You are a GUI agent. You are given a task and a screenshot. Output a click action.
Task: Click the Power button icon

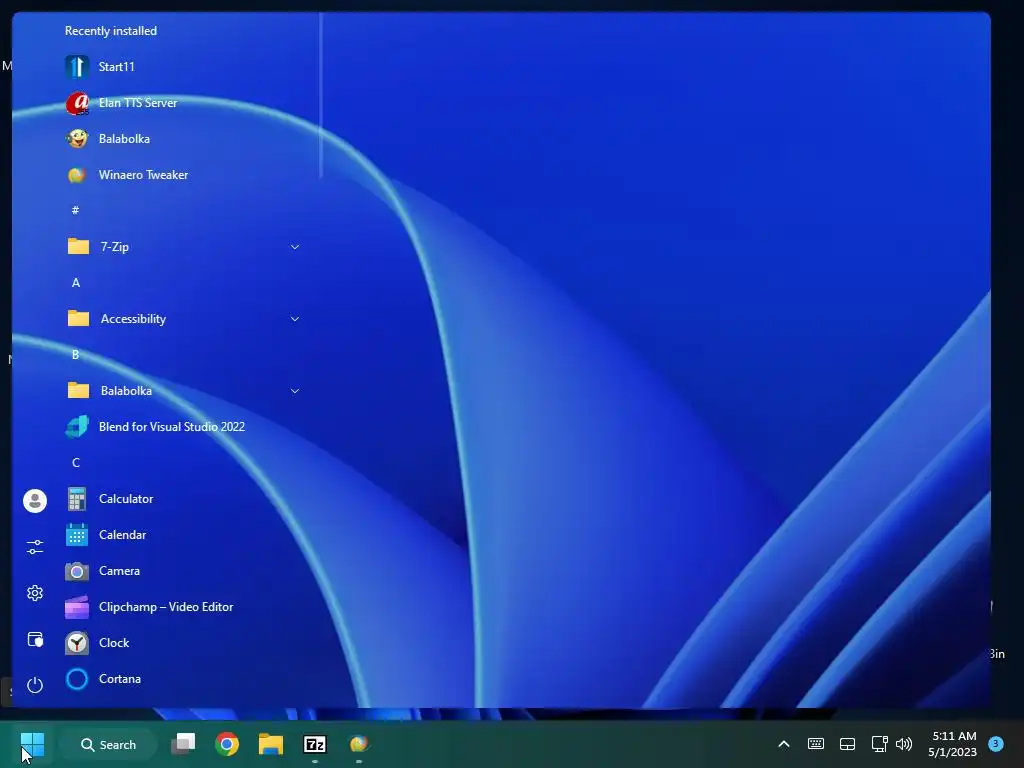[x=35, y=685]
